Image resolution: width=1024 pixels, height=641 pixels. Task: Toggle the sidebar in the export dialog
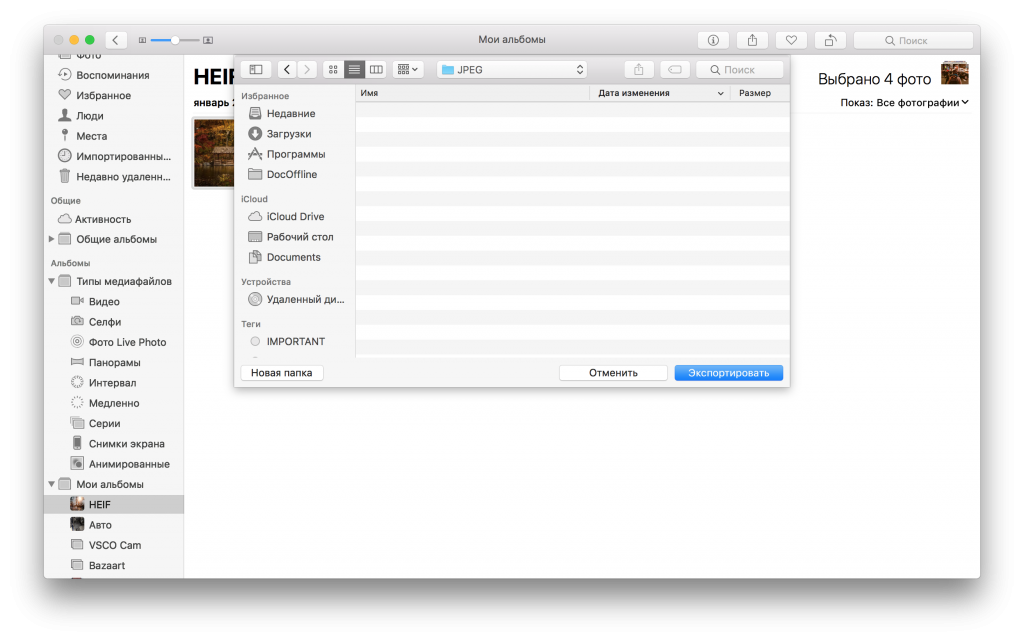point(256,69)
